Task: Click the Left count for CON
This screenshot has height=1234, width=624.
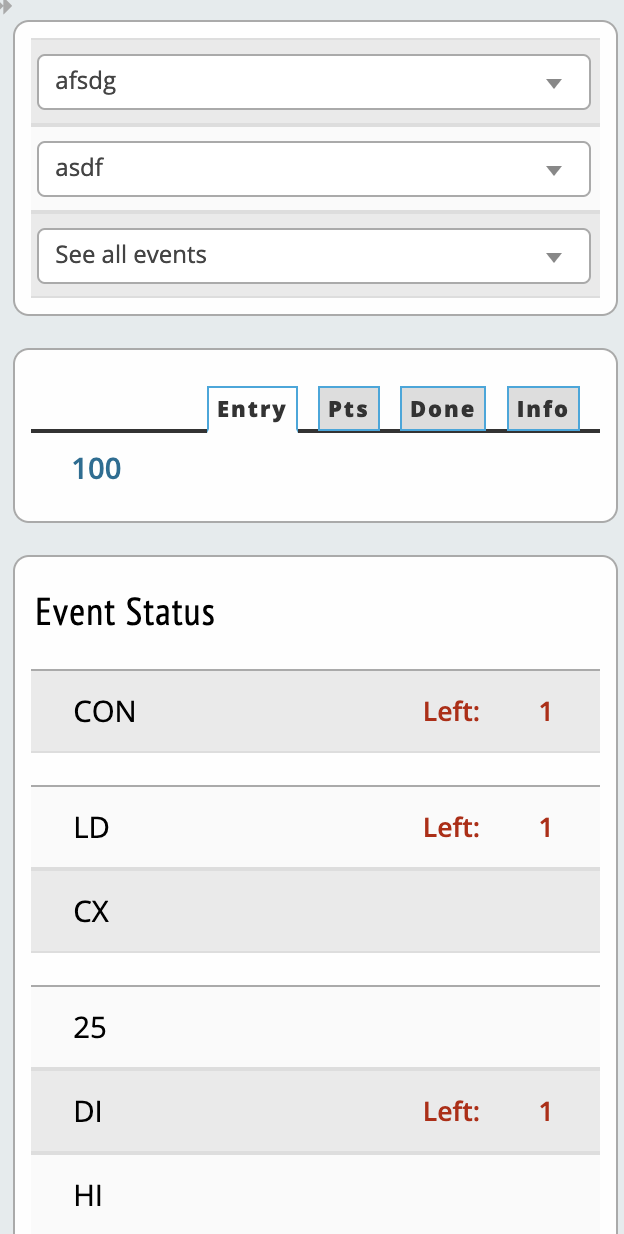Action: click(x=545, y=712)
